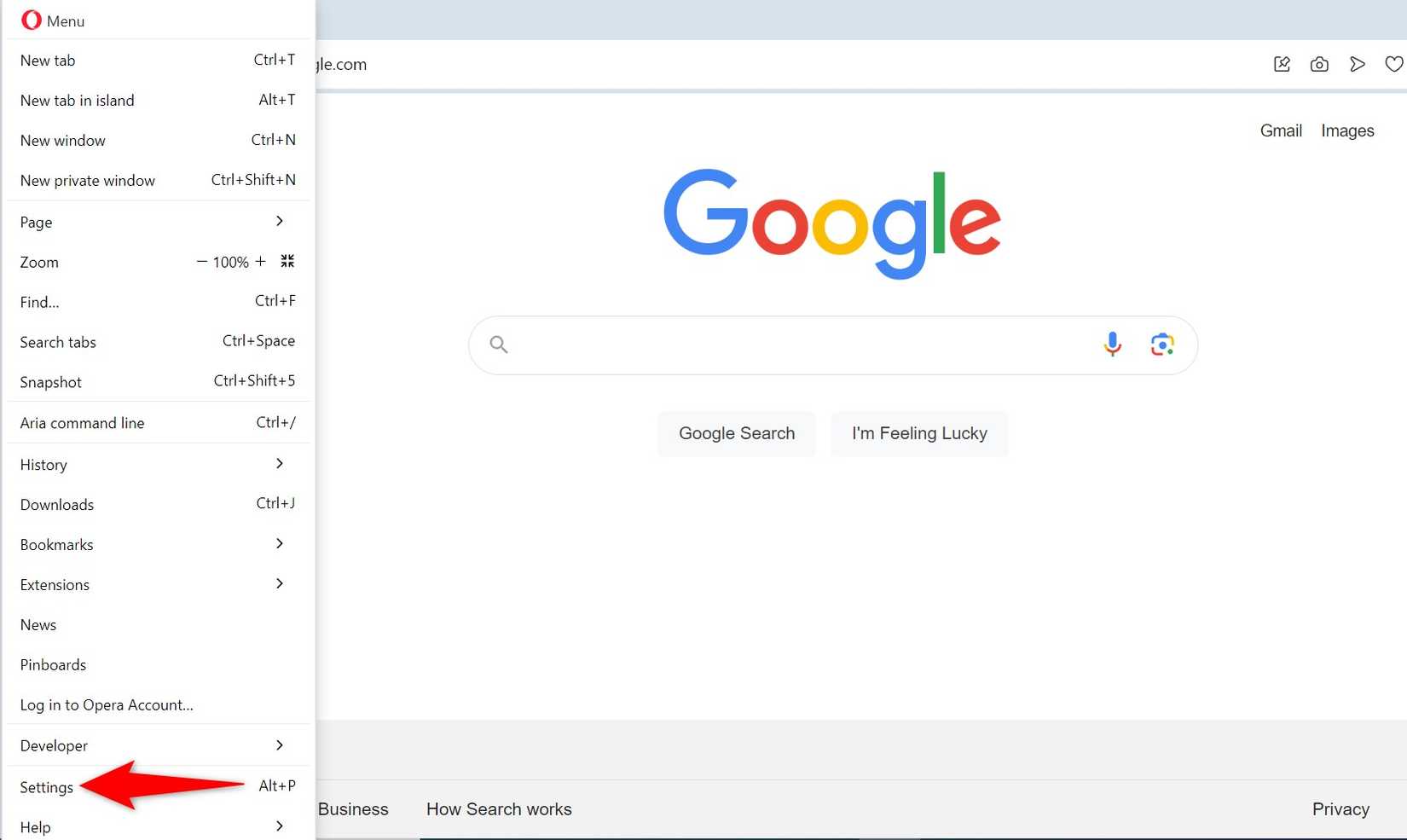Viewport: 1407px width, 840px height.
Task: Take a snapshot using the camera icon
Action: tap(1319, 64)
